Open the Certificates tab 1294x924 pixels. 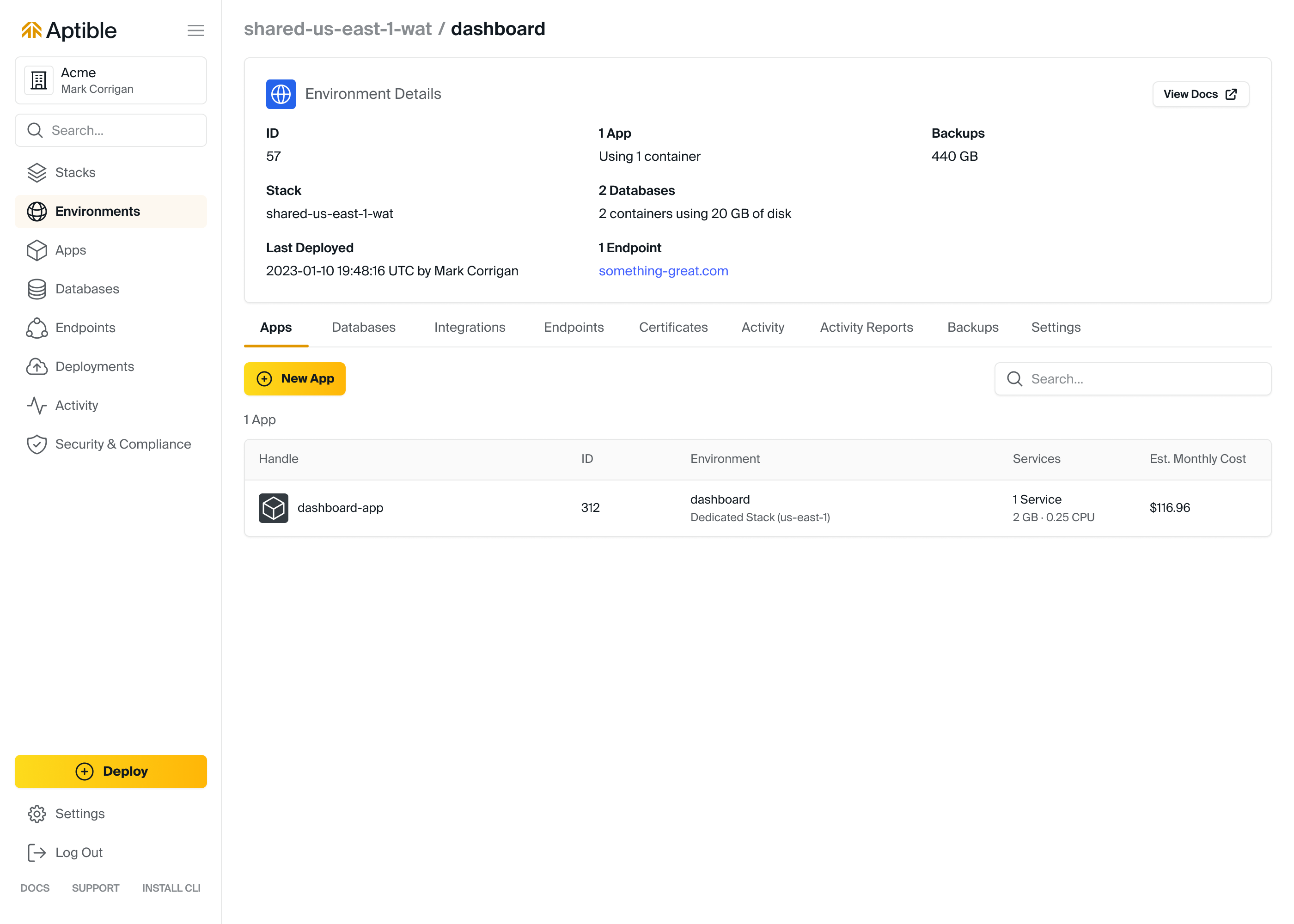[672, 327]
